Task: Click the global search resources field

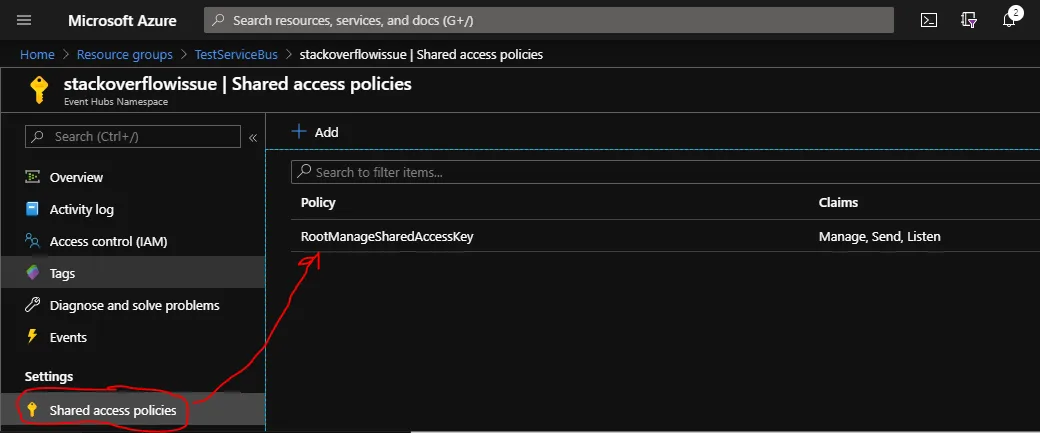Action: [x=548, y=20]
